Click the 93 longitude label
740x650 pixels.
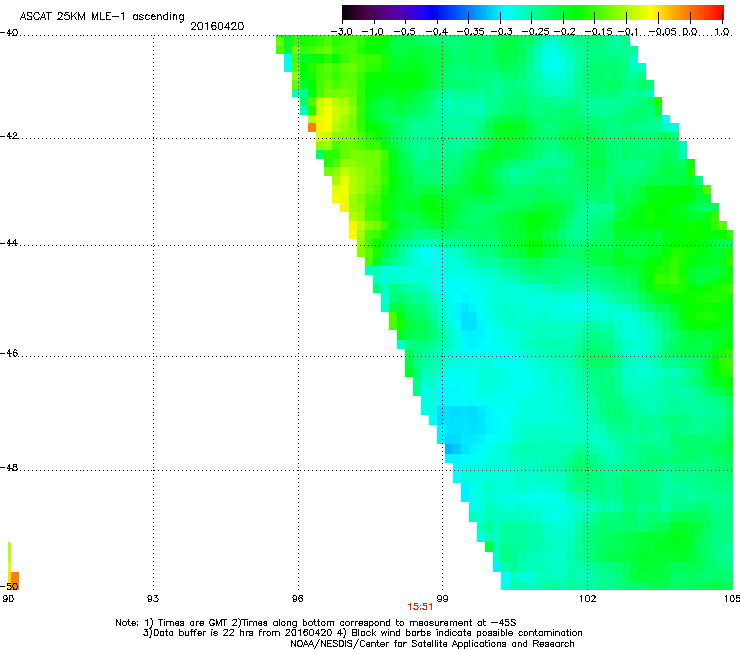pyautogui.click(x=153, y=599)
